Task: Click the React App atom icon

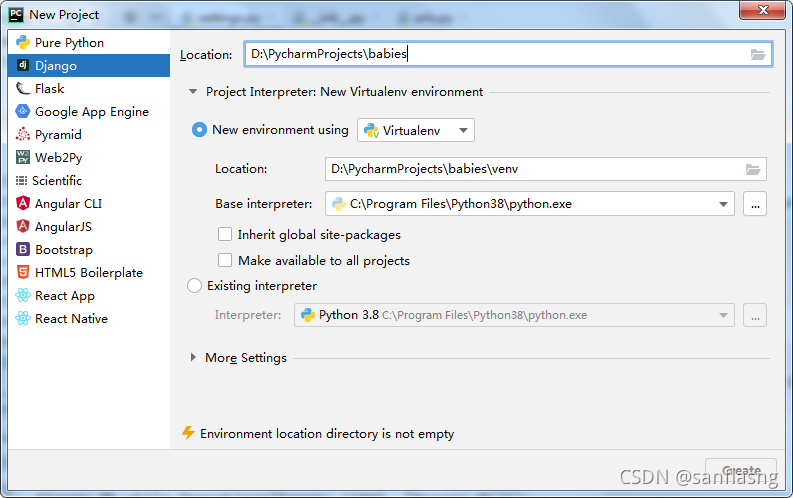Action: coord(23,295)
